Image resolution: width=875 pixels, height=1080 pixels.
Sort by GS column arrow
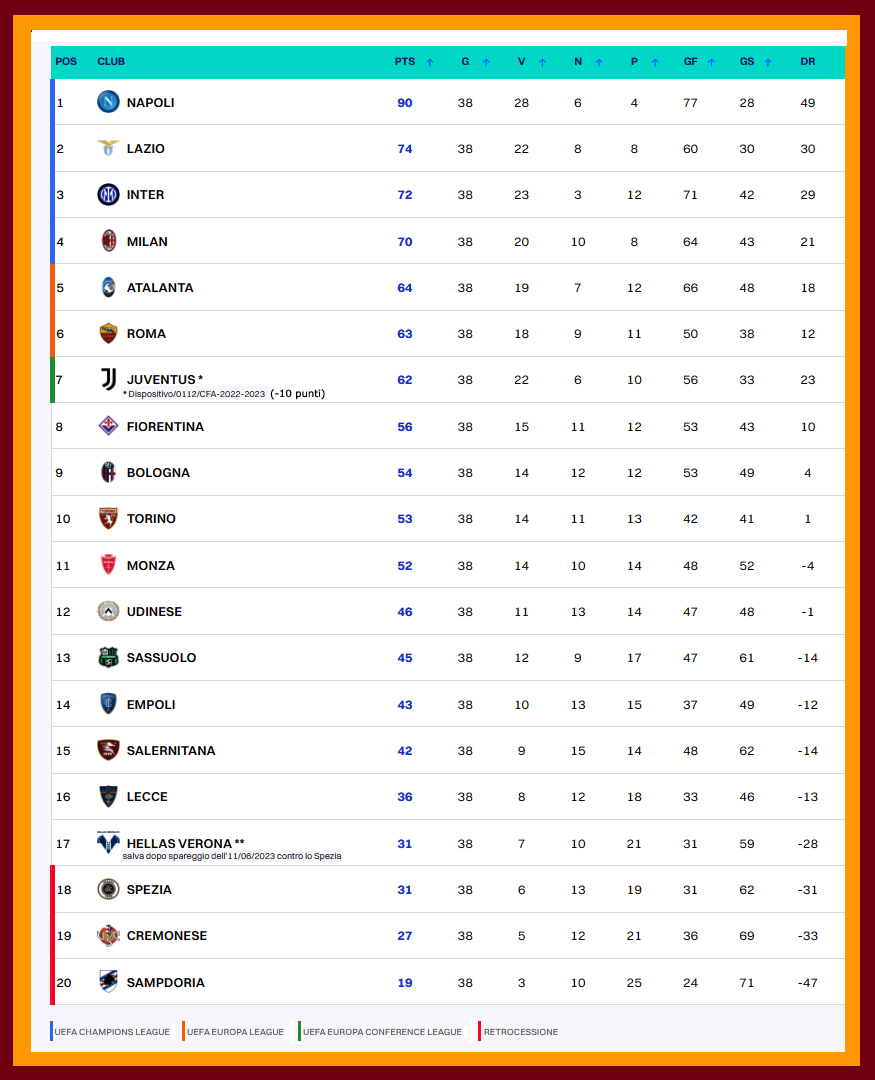click(x=768, y=62)
